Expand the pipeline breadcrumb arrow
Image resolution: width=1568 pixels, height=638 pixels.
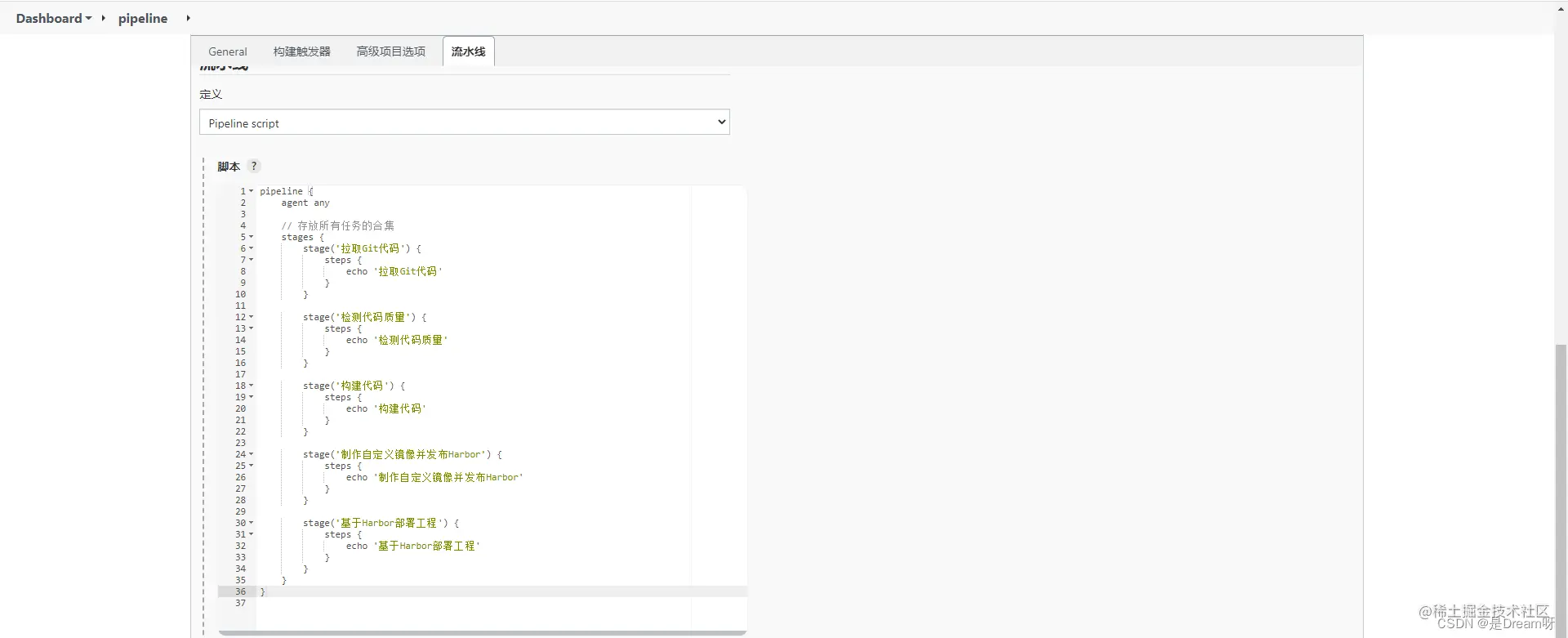click(x=188, y=18)
